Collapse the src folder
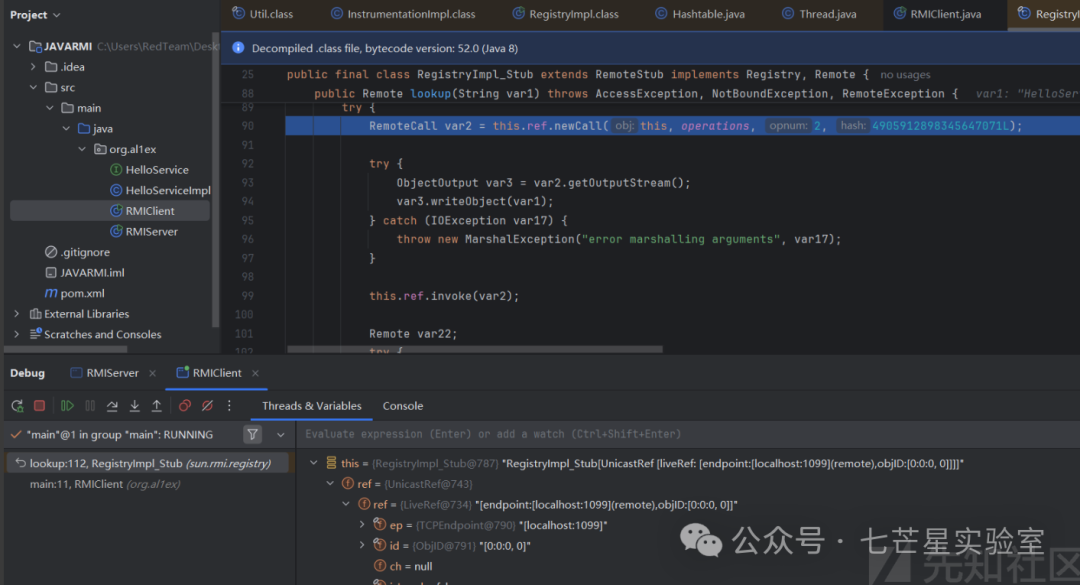This screenshot has width=1080, height=585. point(33,88)
